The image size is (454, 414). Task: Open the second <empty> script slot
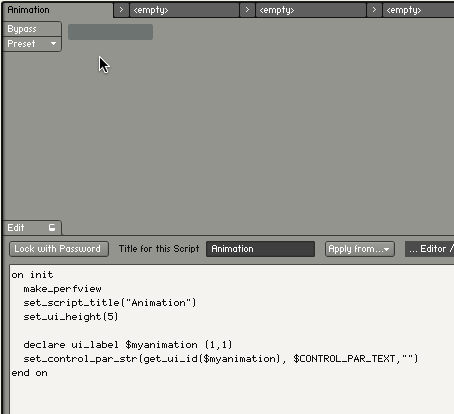pos(311,10)
